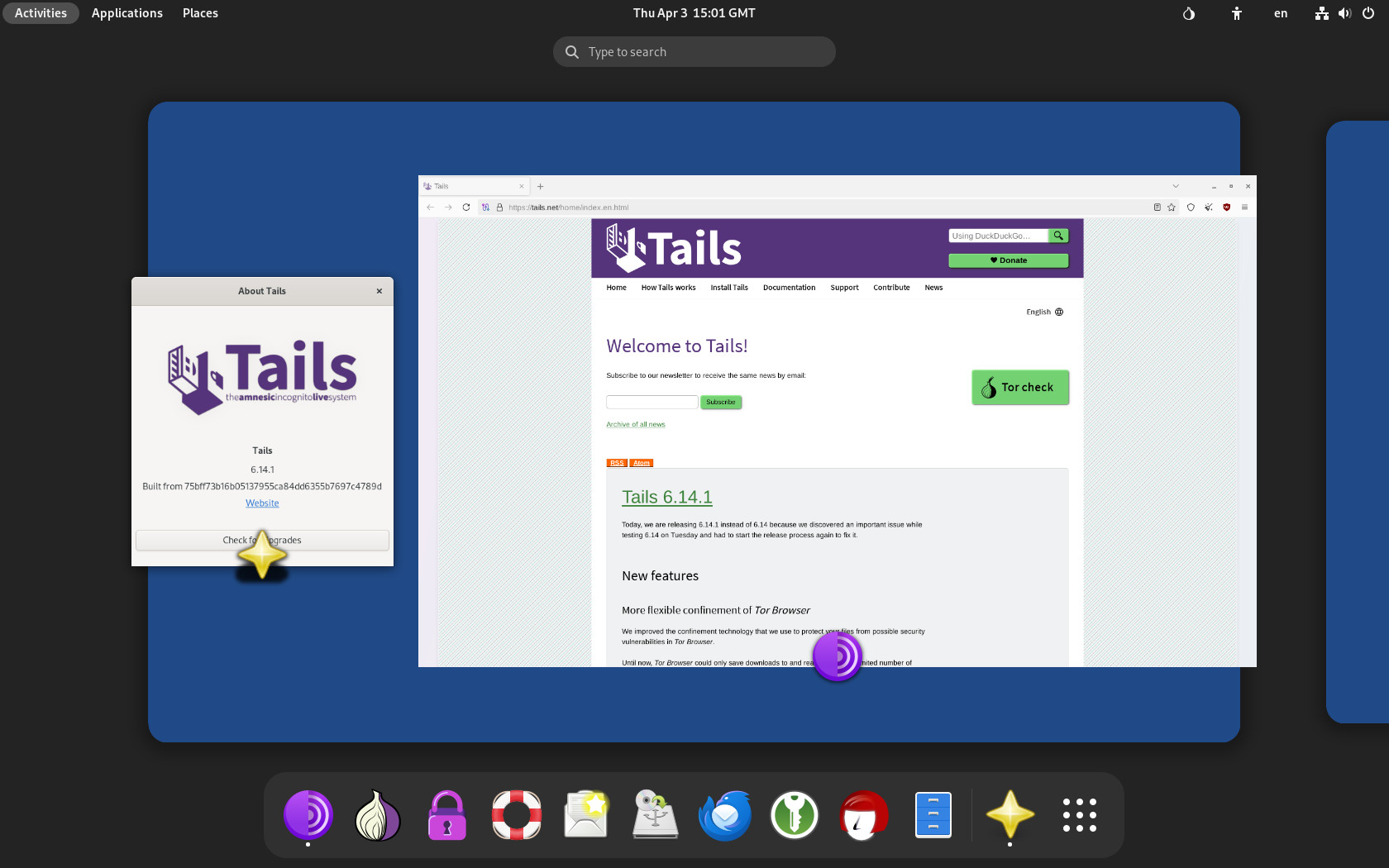1389x868 pixels.
Task: Open the Contribute navigation item
Action: coord(892,288)
